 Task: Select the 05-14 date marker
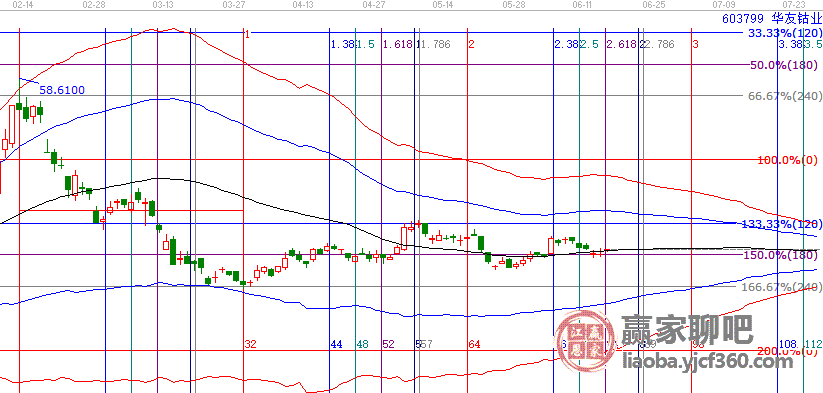[x=442, y=4]
